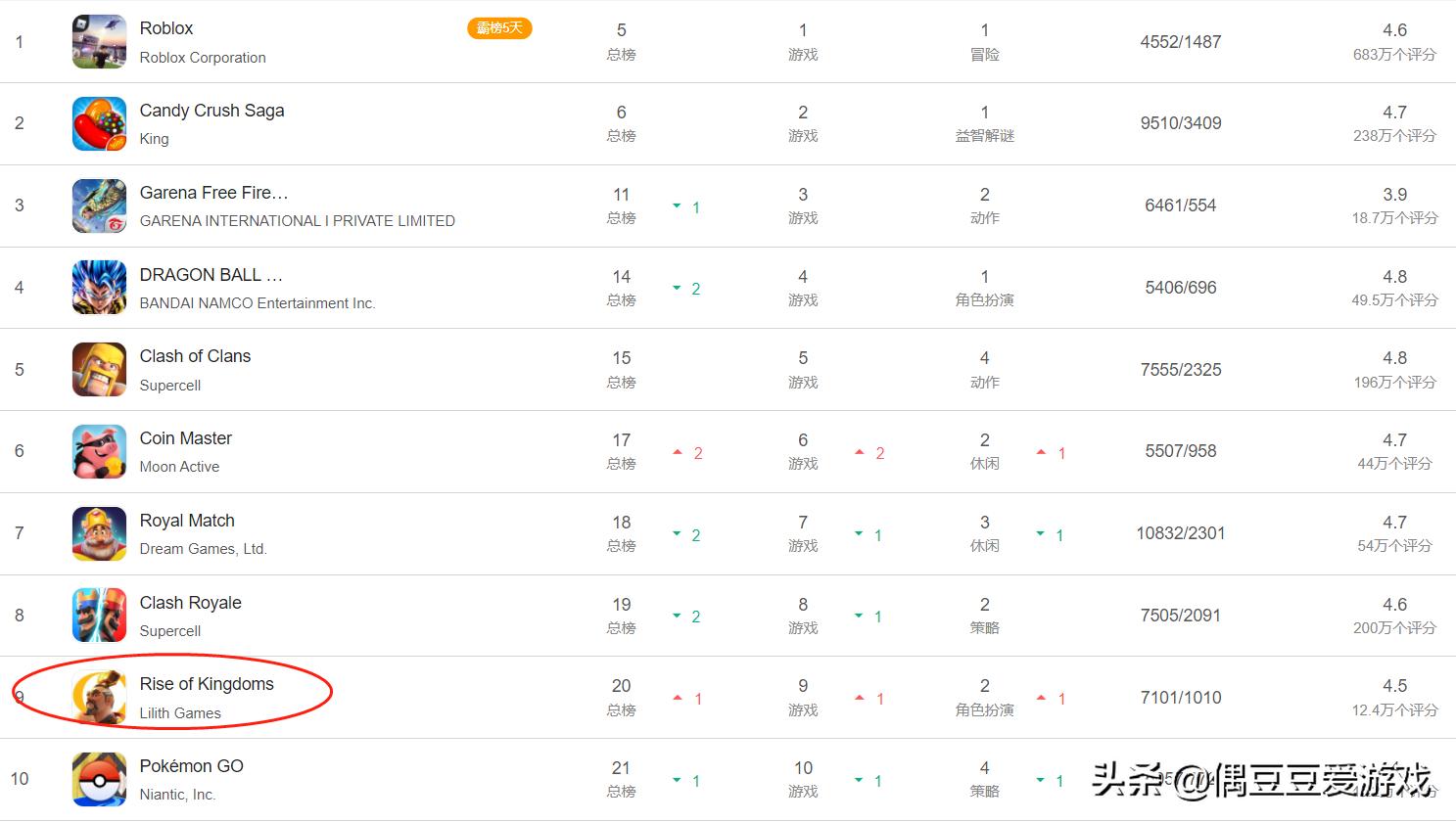
Task: Click 休闲 in the Royal Match row
Action: pyautogui.click(x=985, y=546)
